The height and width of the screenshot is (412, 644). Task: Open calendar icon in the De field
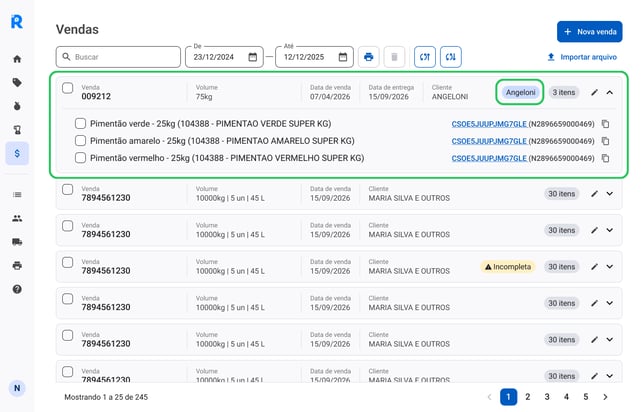click(253, 57)
